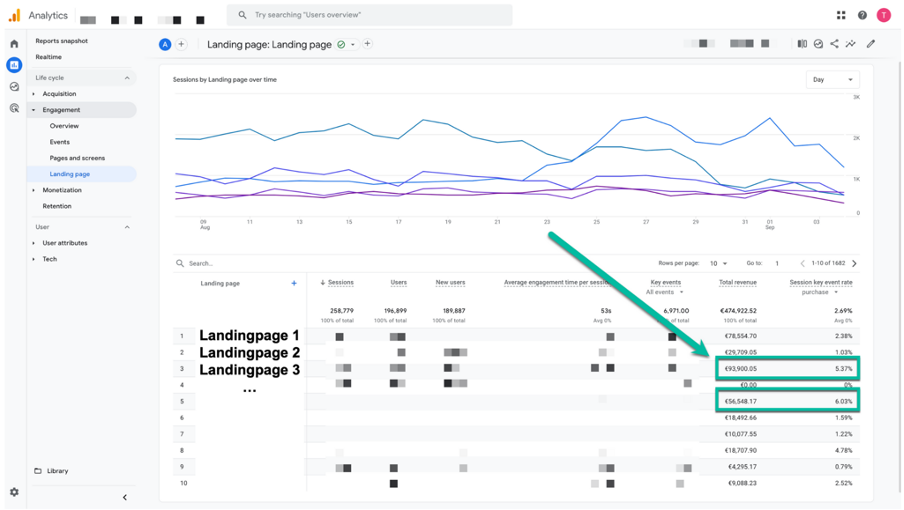The image size is (904, 510).
Task: Open the Advertising icon in left rail
Action: pos(14,108)
